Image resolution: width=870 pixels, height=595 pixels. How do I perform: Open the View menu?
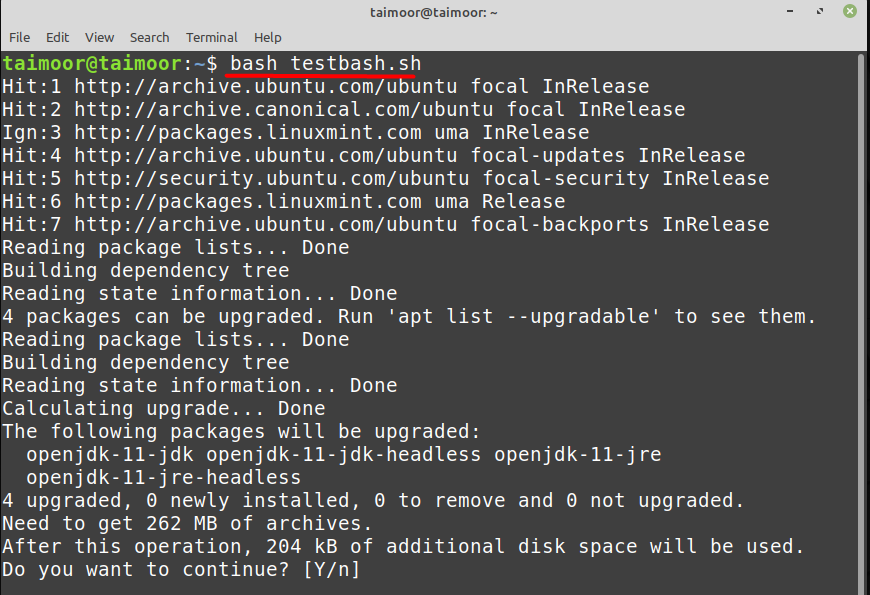point(99,37)
